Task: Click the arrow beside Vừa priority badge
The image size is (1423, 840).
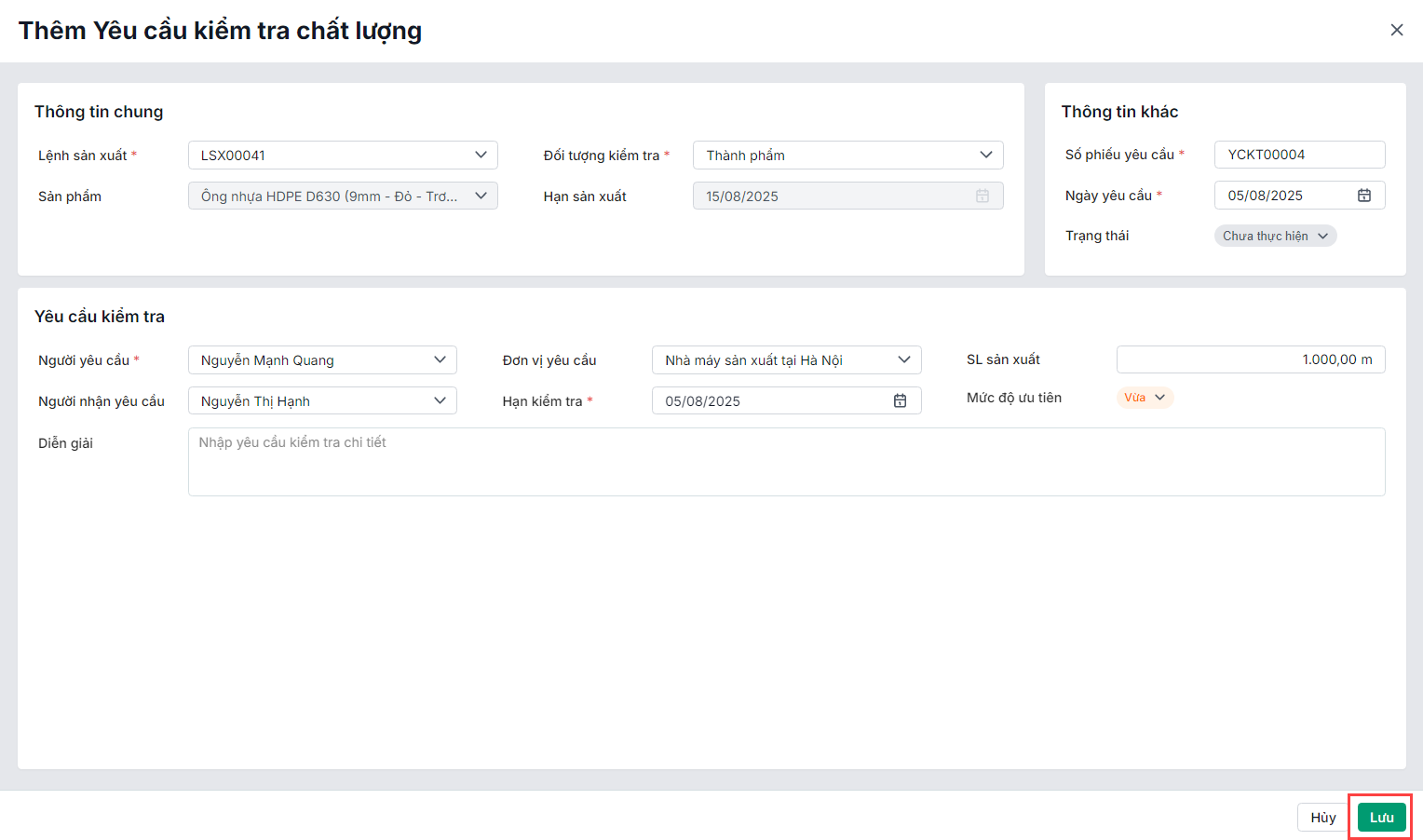Action: (x=1159, y=398)
